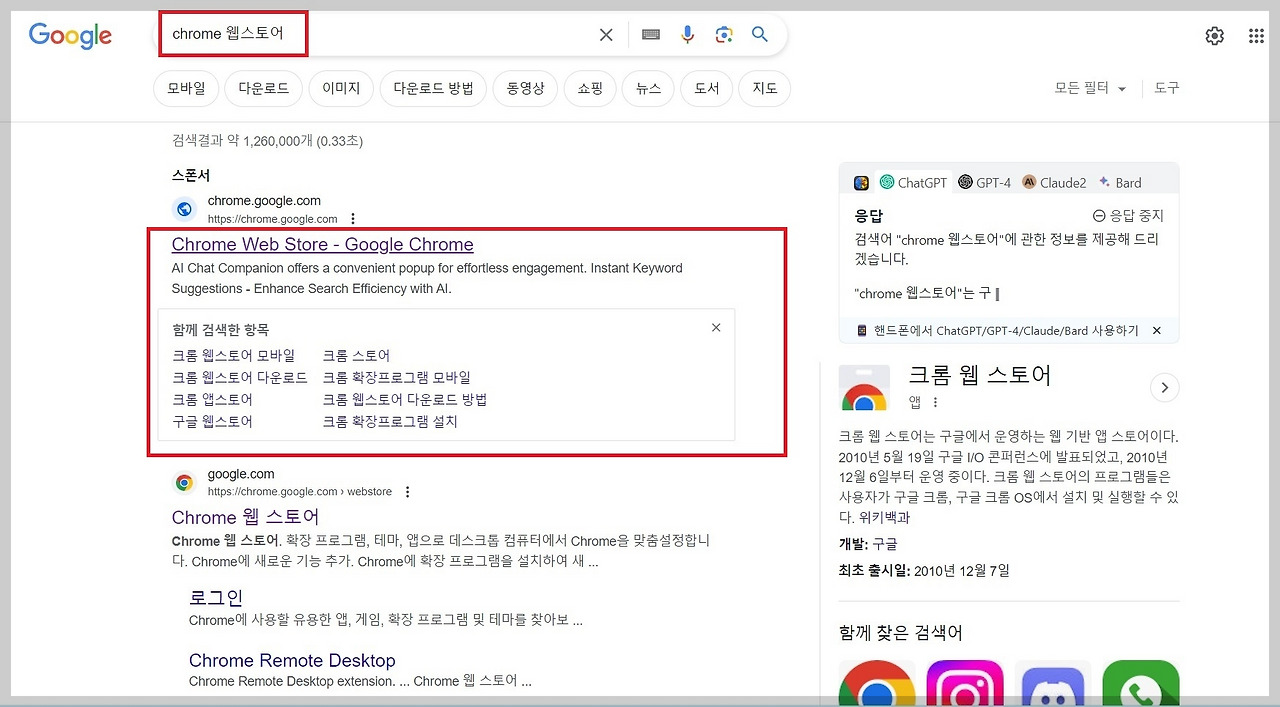The height and width of the screenshot is (707, 1280).
Task: Search 크롬 확장프로그램 모바일 suggestion
Action: 396,377
